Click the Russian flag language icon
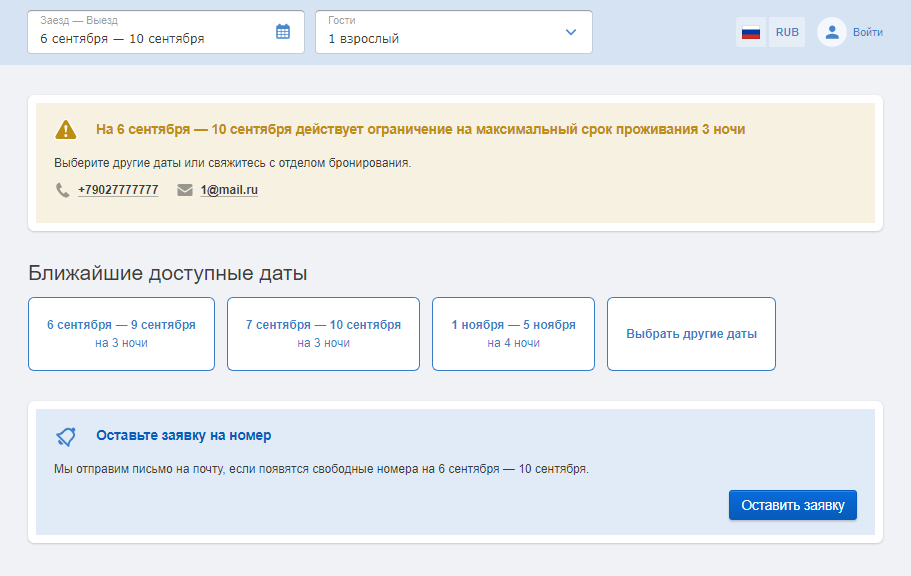 (x=751, y=32)
